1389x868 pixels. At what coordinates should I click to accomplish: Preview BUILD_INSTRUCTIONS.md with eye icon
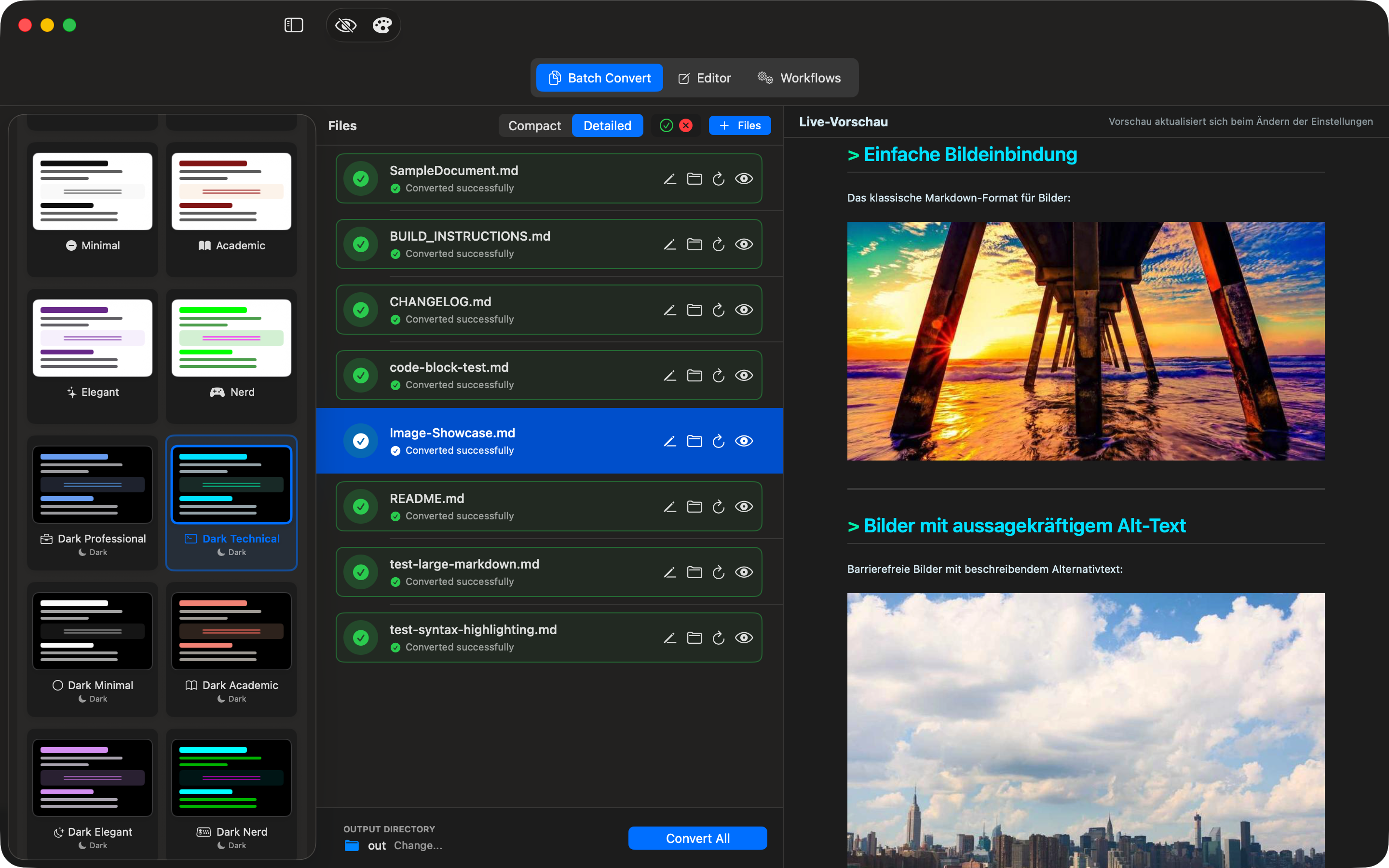744,244
